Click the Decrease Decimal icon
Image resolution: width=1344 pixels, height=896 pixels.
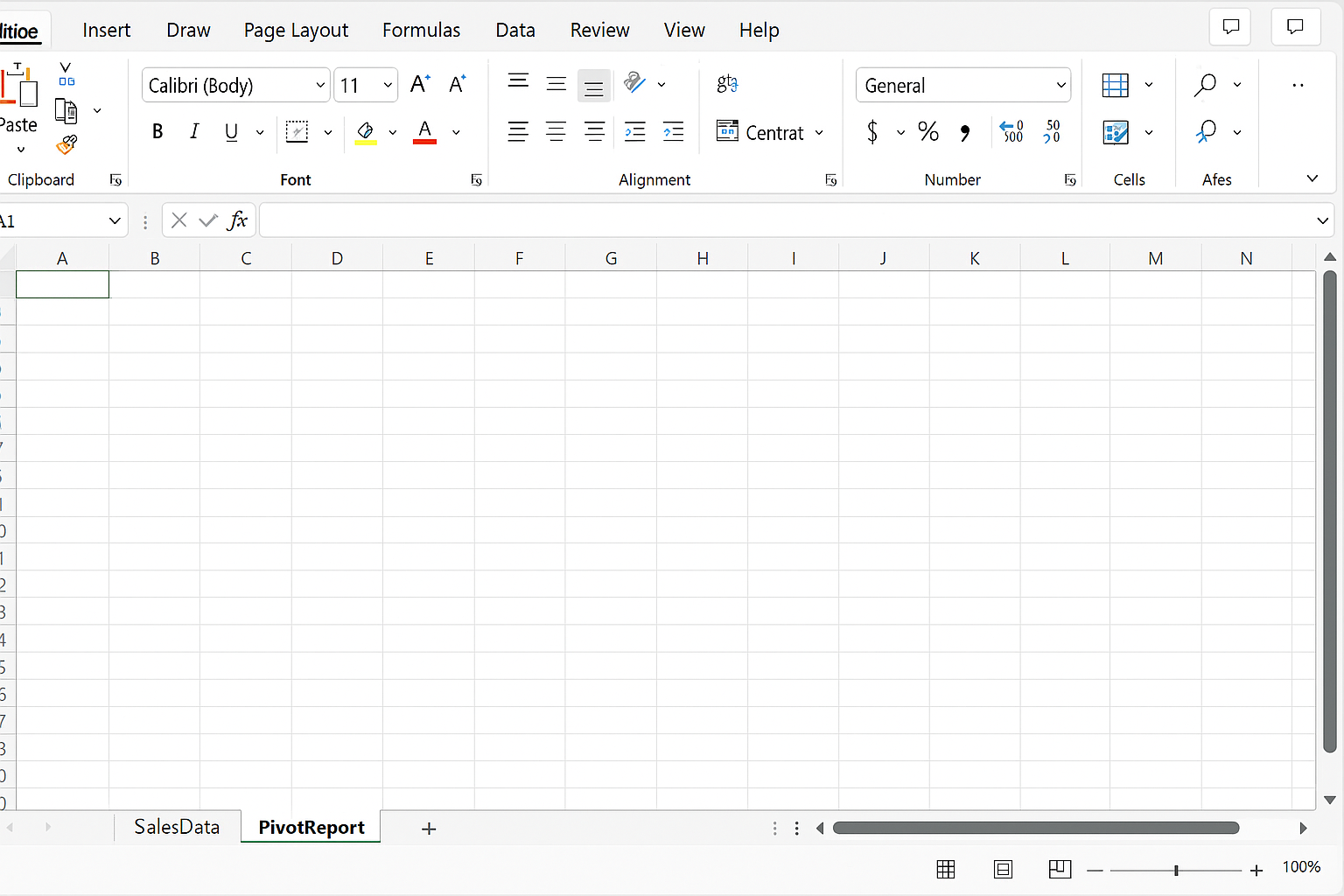pos(1053,132)
